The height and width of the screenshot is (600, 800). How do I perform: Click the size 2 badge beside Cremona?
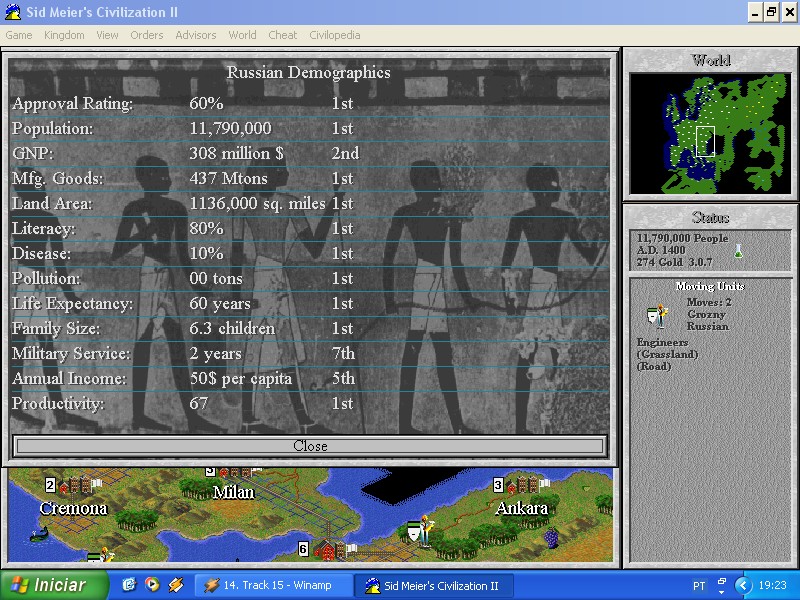(x=50, y=485)
